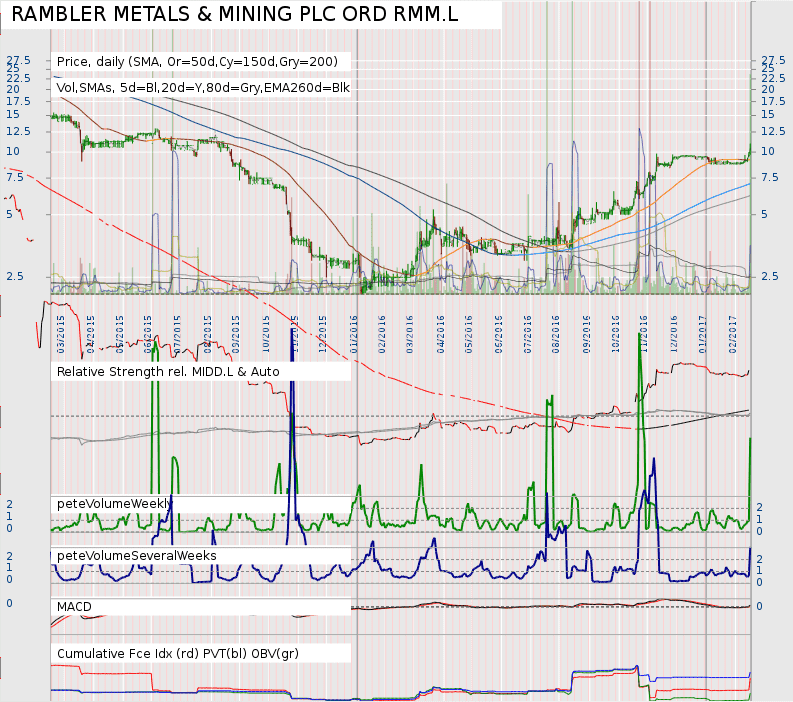Click the 01/2016 date label
Viewport: 793px width, 702px height.
point(354,334)
